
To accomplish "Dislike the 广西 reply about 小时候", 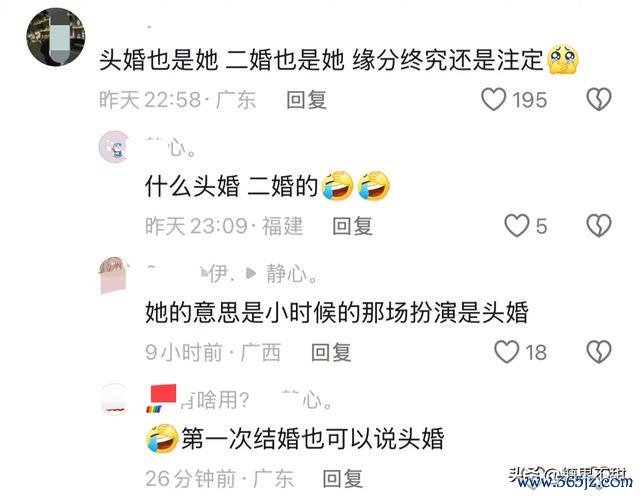I will coord(599,352).
